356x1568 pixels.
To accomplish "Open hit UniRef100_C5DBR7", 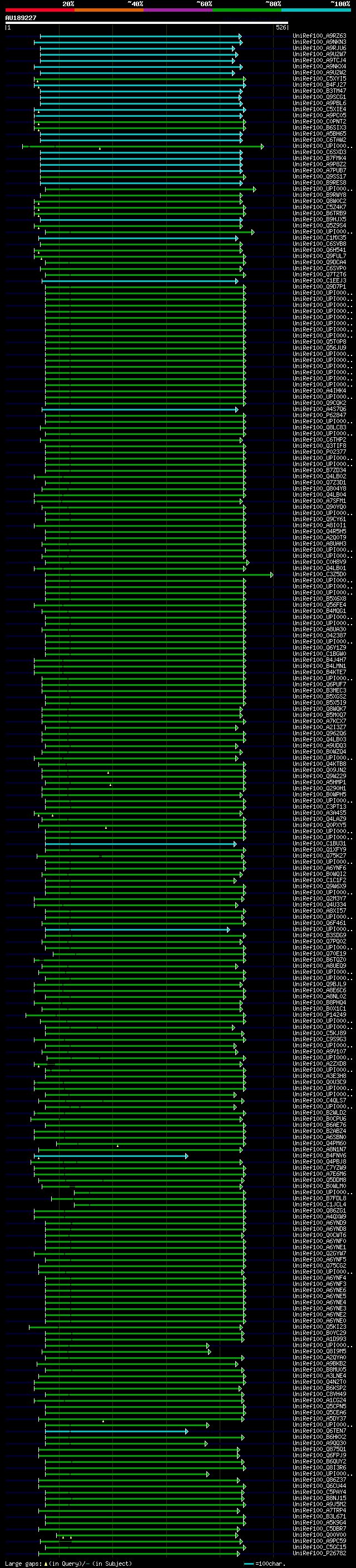I will point(319,1529).
